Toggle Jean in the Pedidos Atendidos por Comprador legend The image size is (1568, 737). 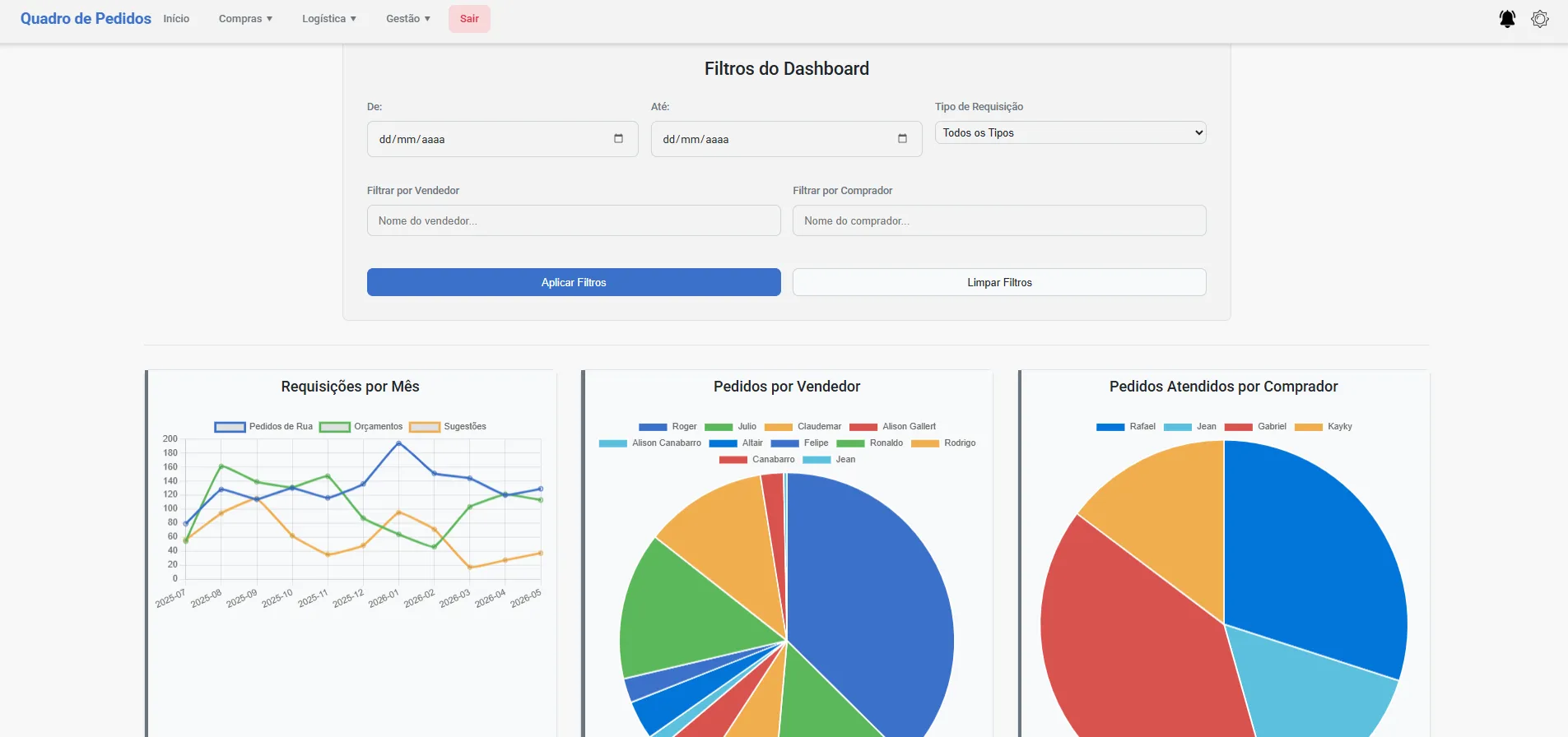1190,427
